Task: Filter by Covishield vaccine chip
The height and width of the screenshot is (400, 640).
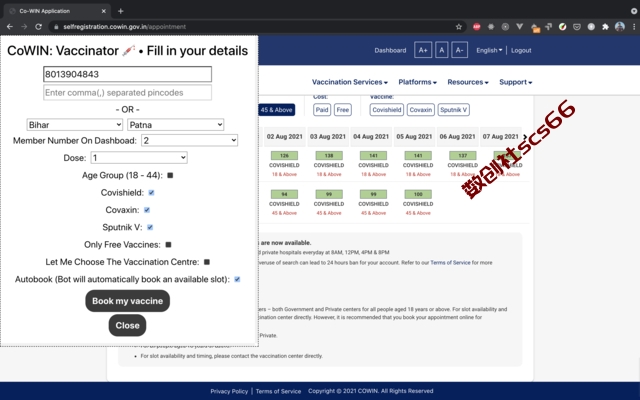Action: 387,110
